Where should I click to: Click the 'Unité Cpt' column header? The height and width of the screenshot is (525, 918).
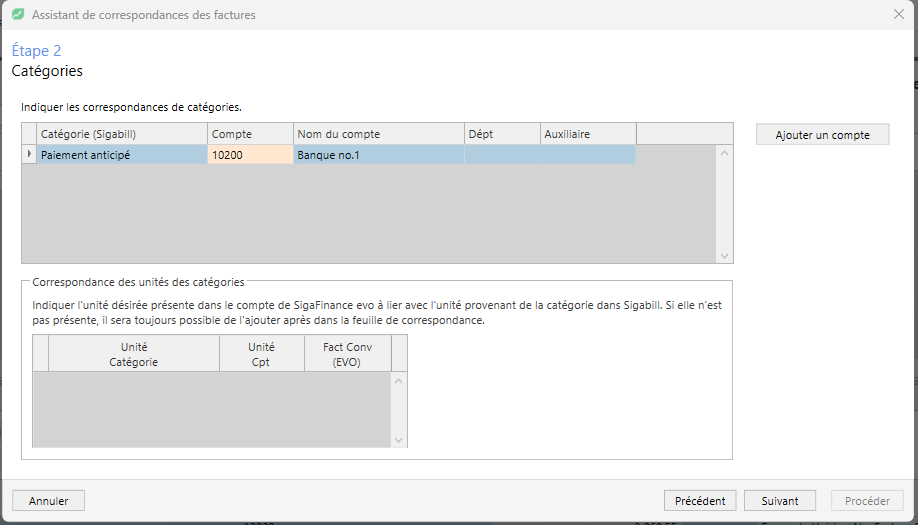[261, 354]
